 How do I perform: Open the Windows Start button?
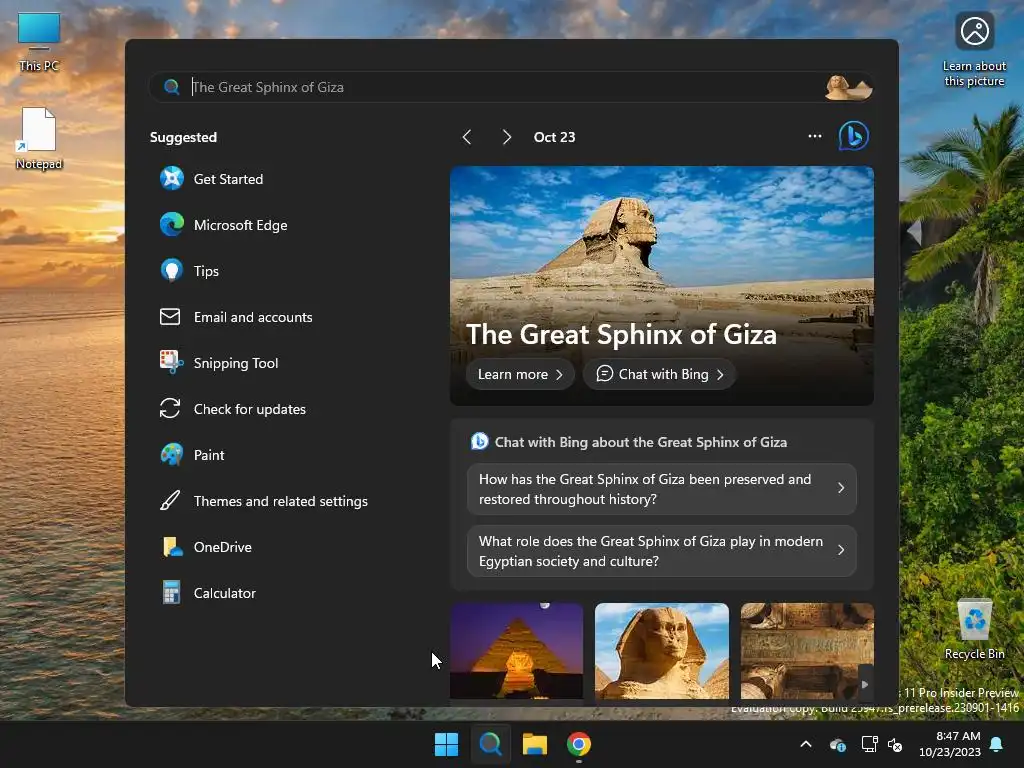(x=447, y=744)
